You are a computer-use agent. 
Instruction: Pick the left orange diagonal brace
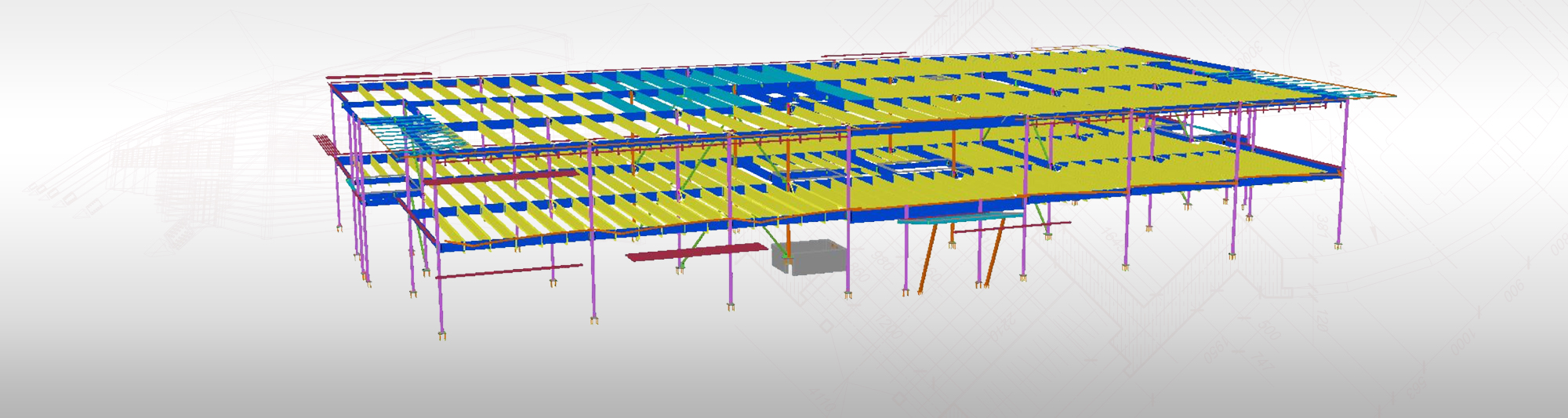928,256
